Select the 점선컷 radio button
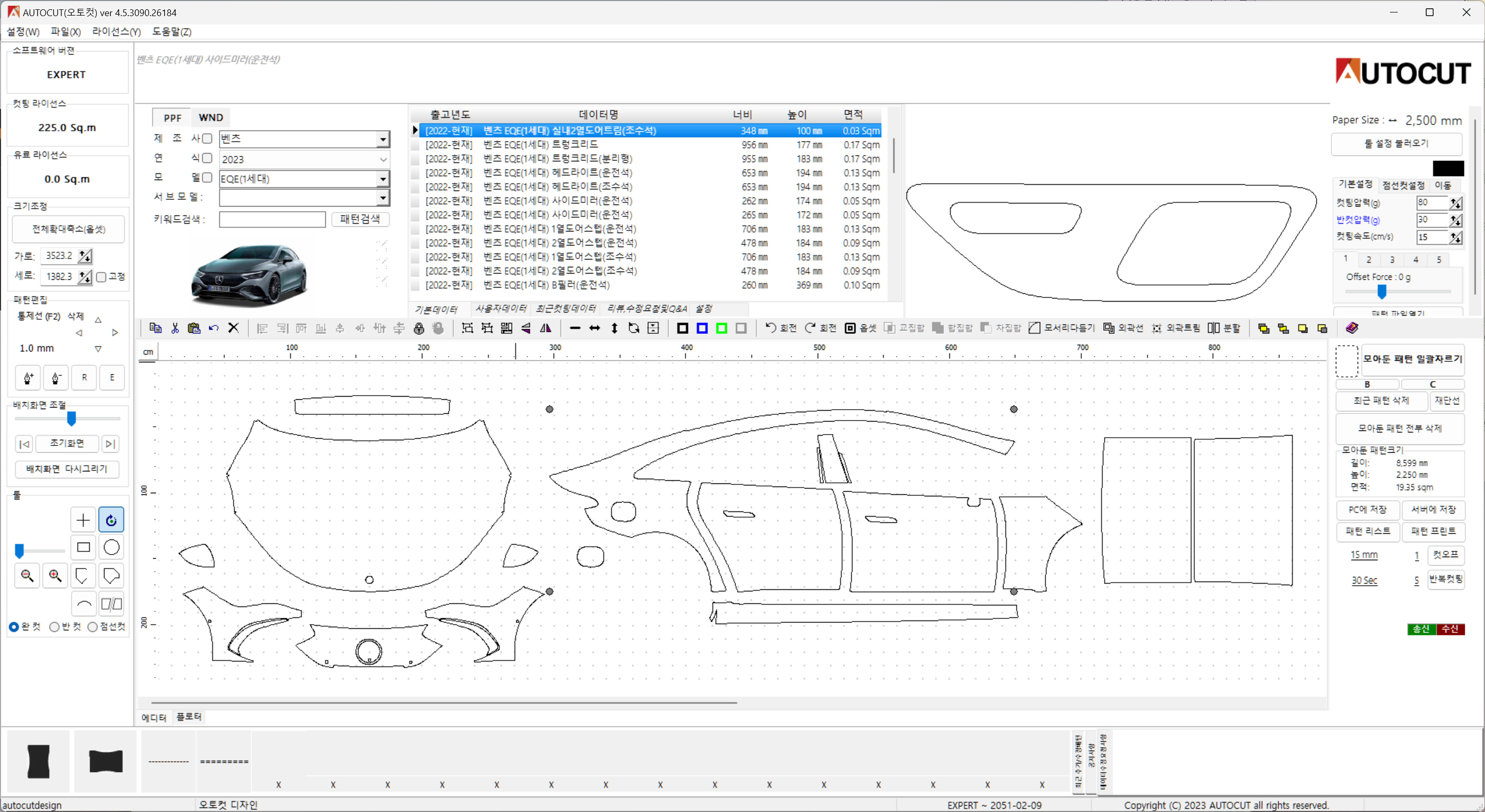Image resolution: width=1485 pixels, height=812 pixels. click(x=92, y=627)
